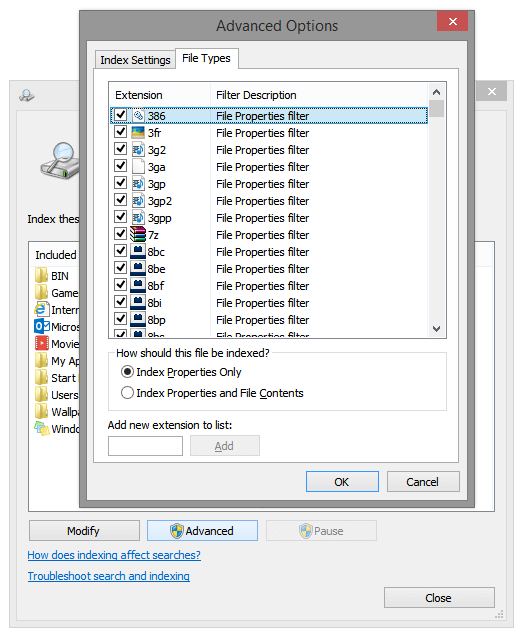Click the 7z archive file icon

point(138,235)
